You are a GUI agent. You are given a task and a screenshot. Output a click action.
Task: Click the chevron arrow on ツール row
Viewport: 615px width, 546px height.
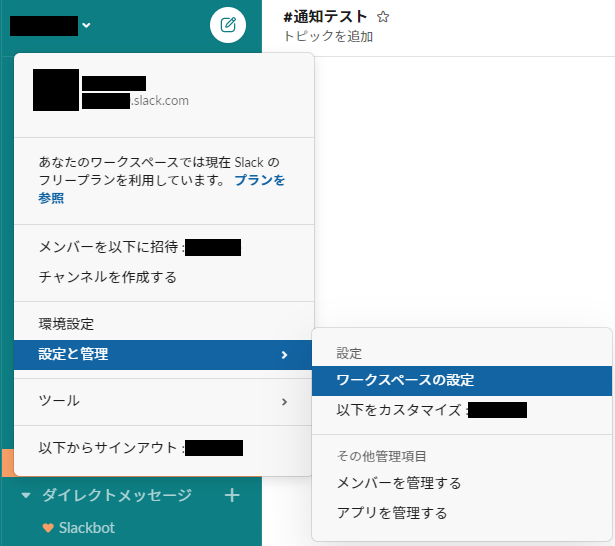pos(284,402)
